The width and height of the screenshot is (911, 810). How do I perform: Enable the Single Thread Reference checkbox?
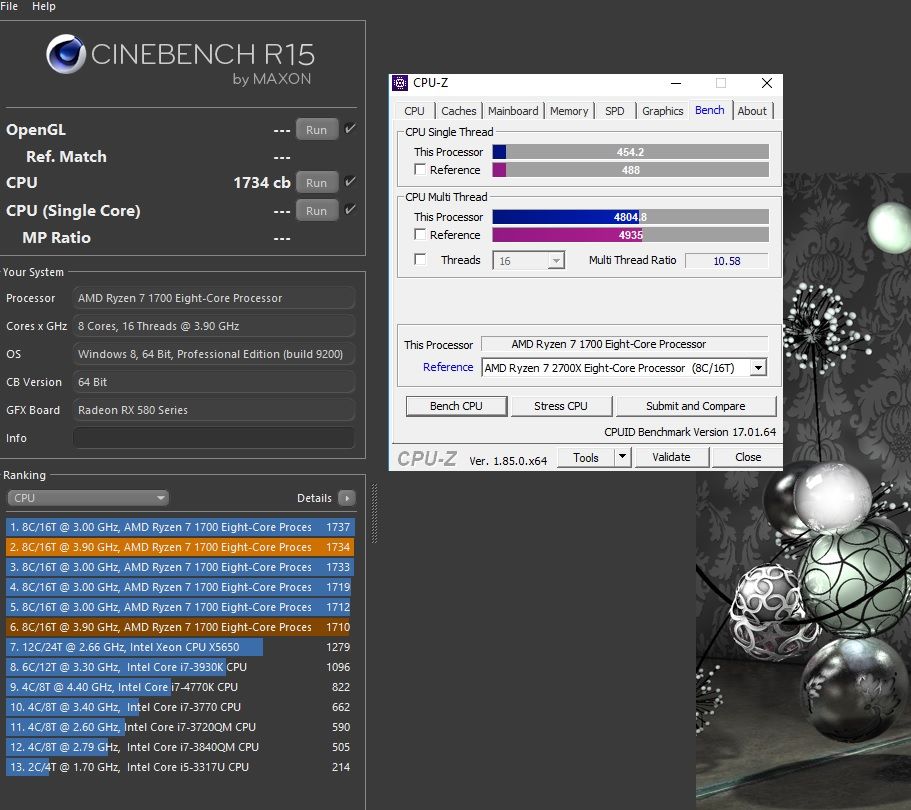coord(420,170)
